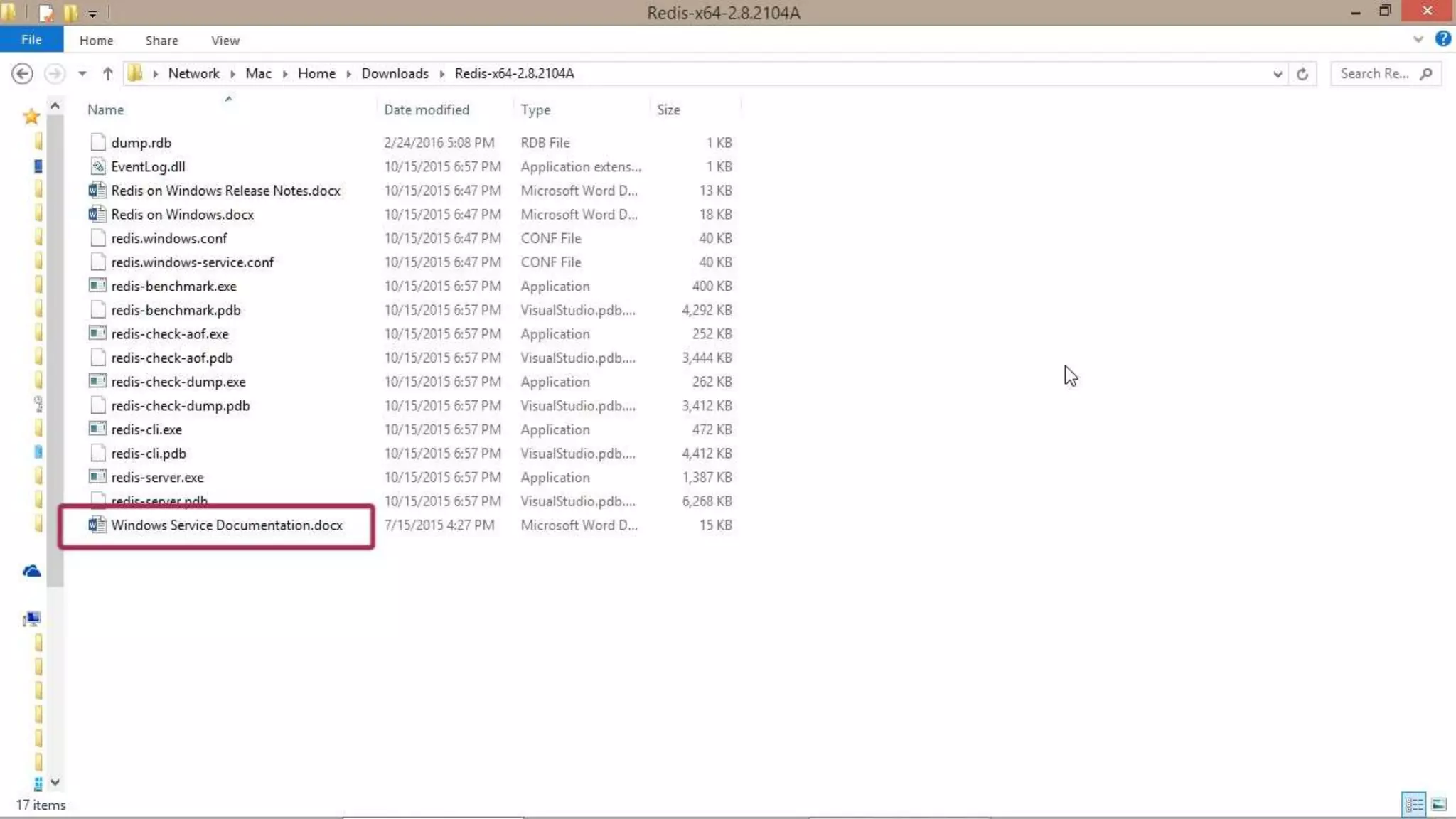Open the File menu tab
Viewport: 1456px width, 819px height.
(31, 40)
